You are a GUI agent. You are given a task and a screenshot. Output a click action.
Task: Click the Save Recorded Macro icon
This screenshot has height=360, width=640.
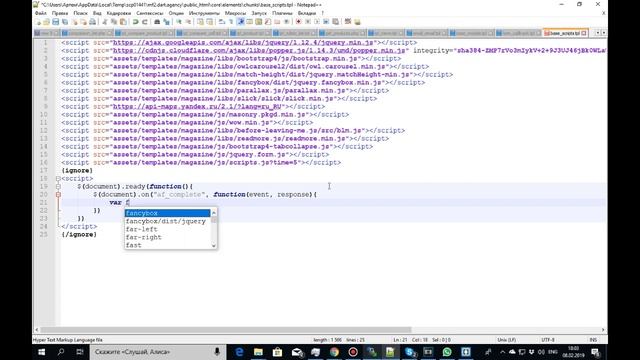click(335, 22)
